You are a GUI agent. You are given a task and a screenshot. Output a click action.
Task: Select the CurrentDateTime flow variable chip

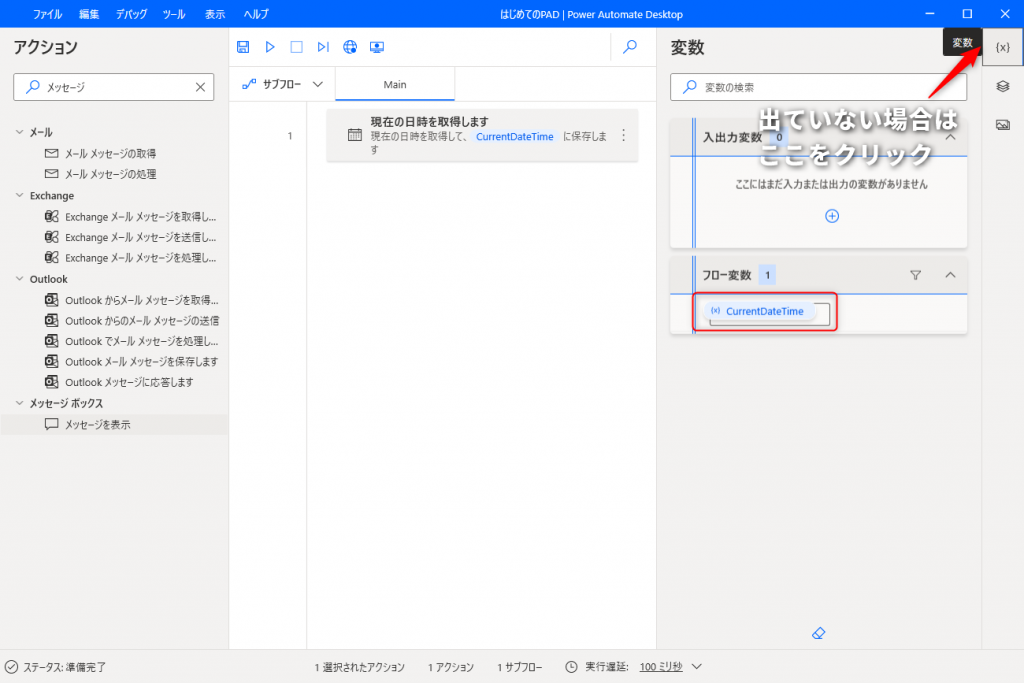pos(759,311)
